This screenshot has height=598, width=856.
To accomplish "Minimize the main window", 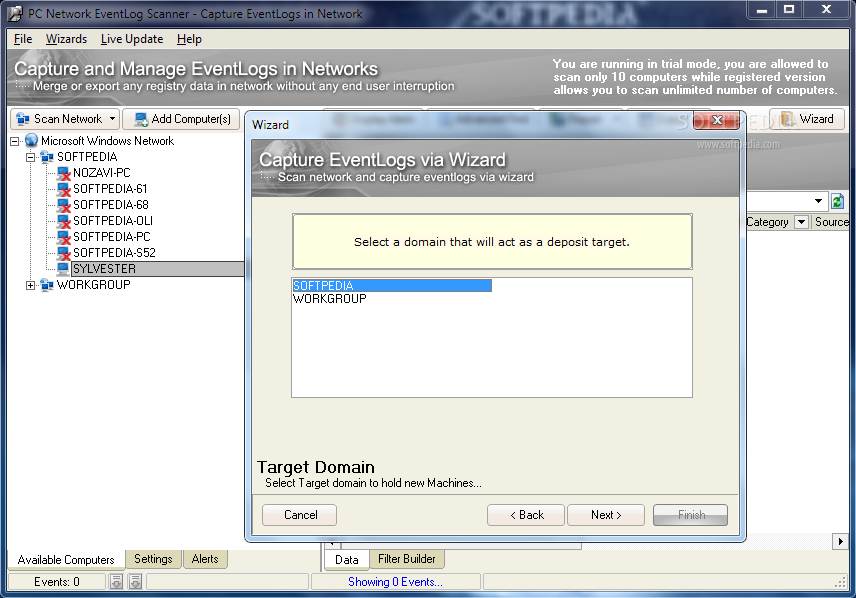I will (762, 10).
